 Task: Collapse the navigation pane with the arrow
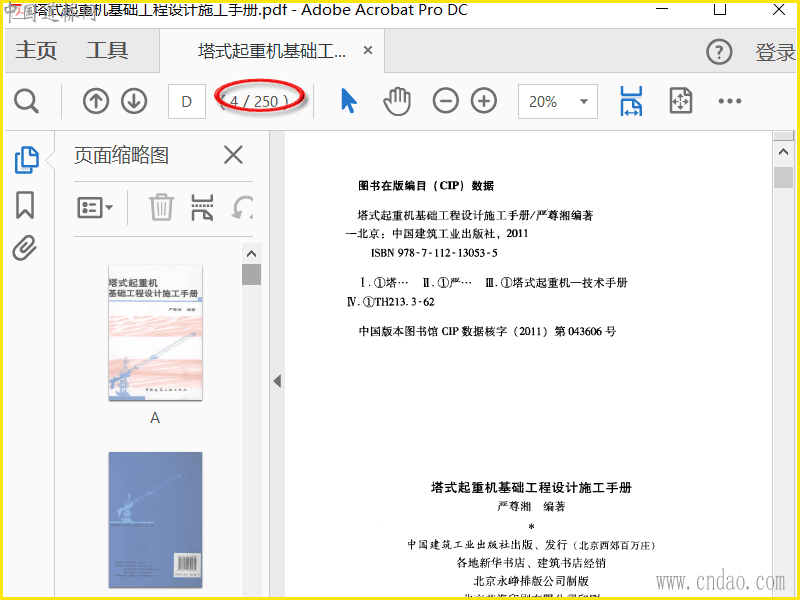[277, 381]
